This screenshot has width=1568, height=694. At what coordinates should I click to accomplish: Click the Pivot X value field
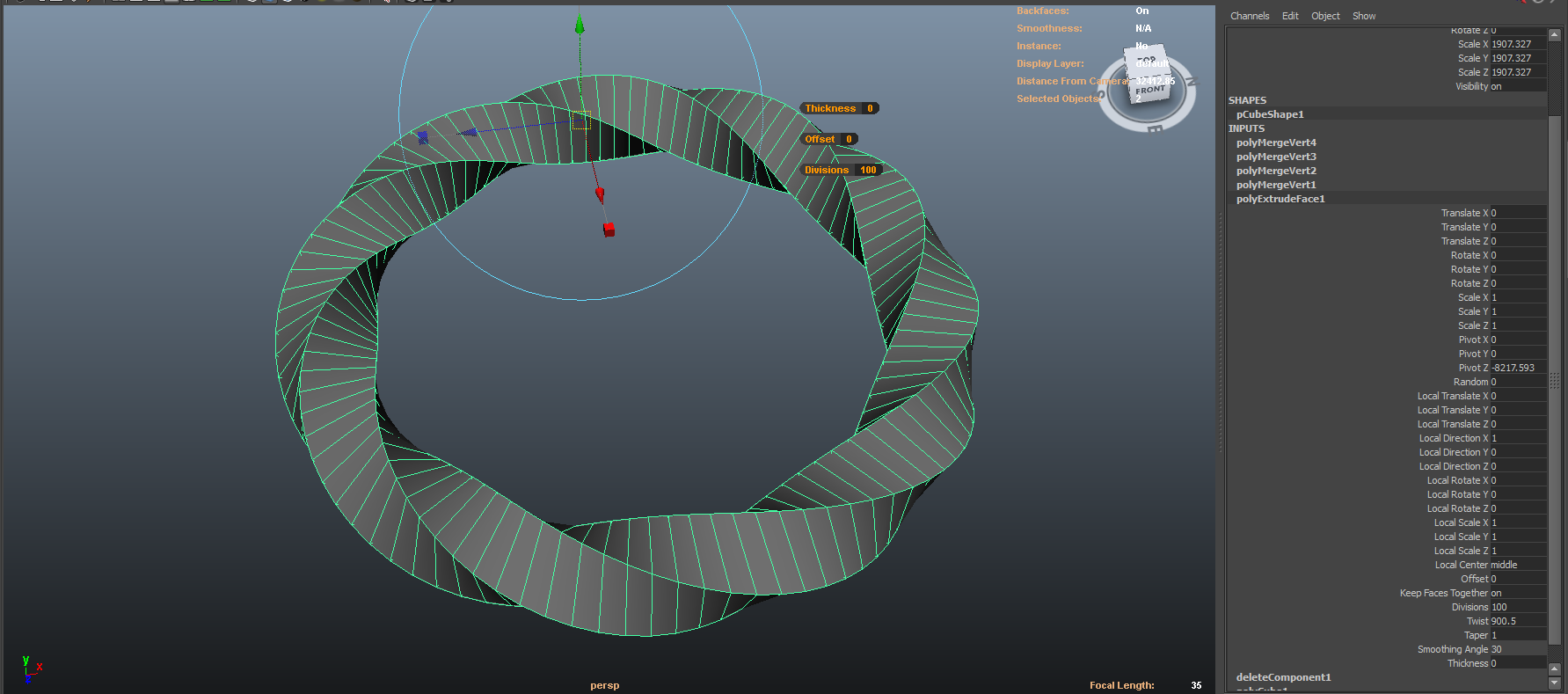coord(1518,340)
